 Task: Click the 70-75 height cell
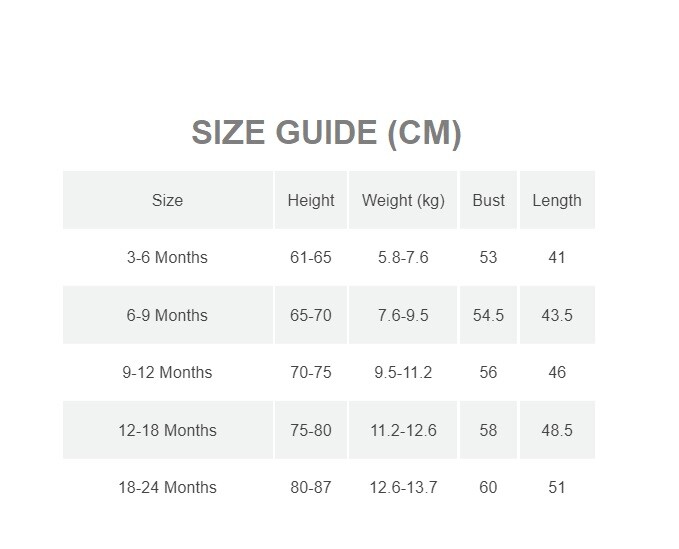tap(310, 372)
